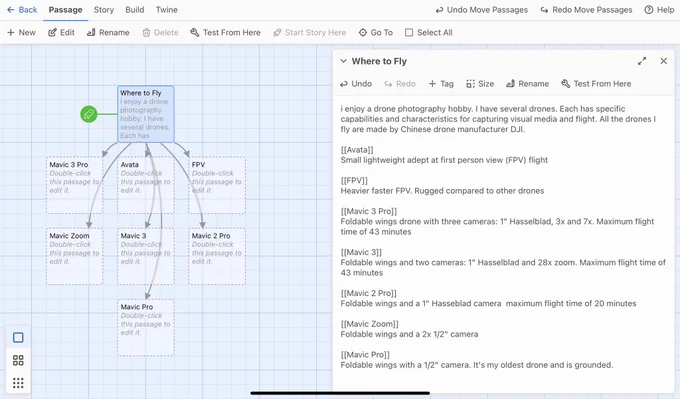Click Edit in the passage toolbar
Screen dimensions: 680x399
pyautogui.click(x=61, y=33)
